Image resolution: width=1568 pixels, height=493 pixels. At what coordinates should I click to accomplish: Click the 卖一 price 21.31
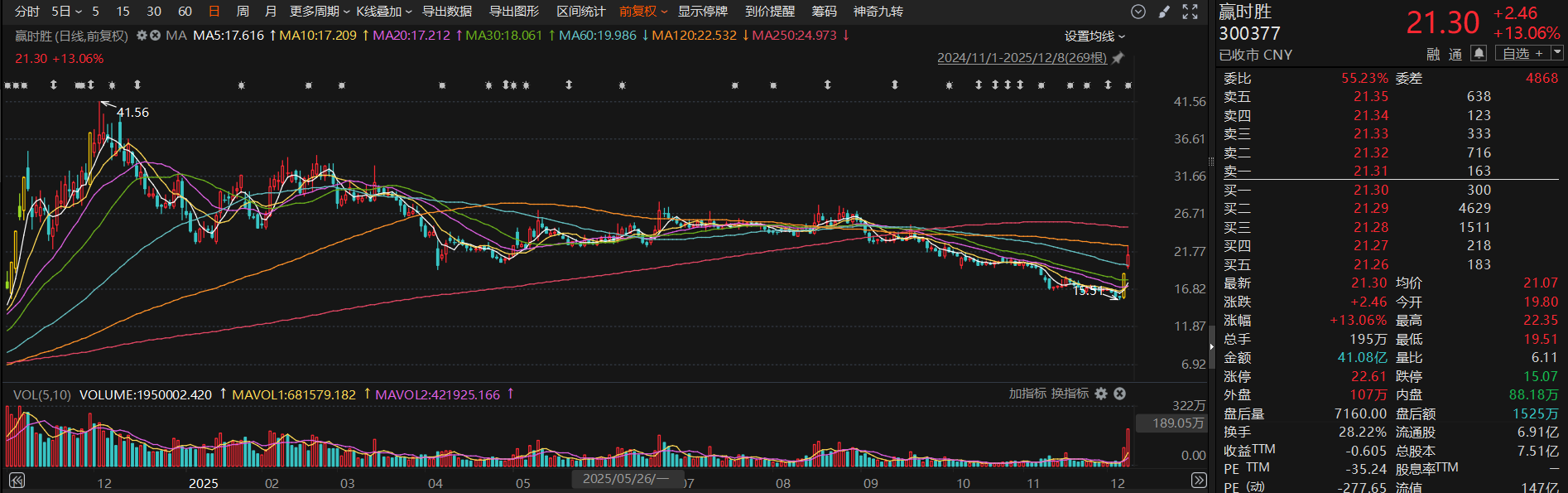1371,171
